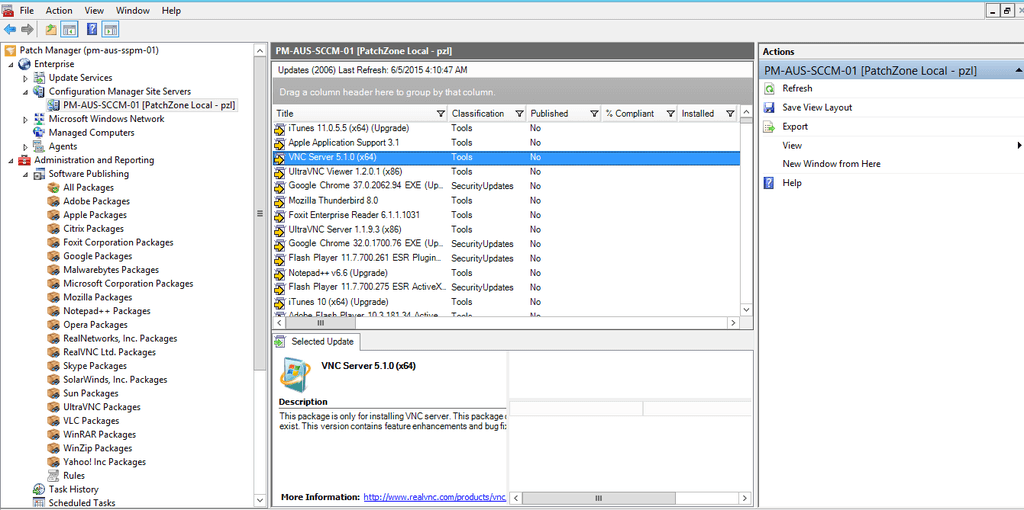Click the Help icon in Actions pane

tap(769, 183)
